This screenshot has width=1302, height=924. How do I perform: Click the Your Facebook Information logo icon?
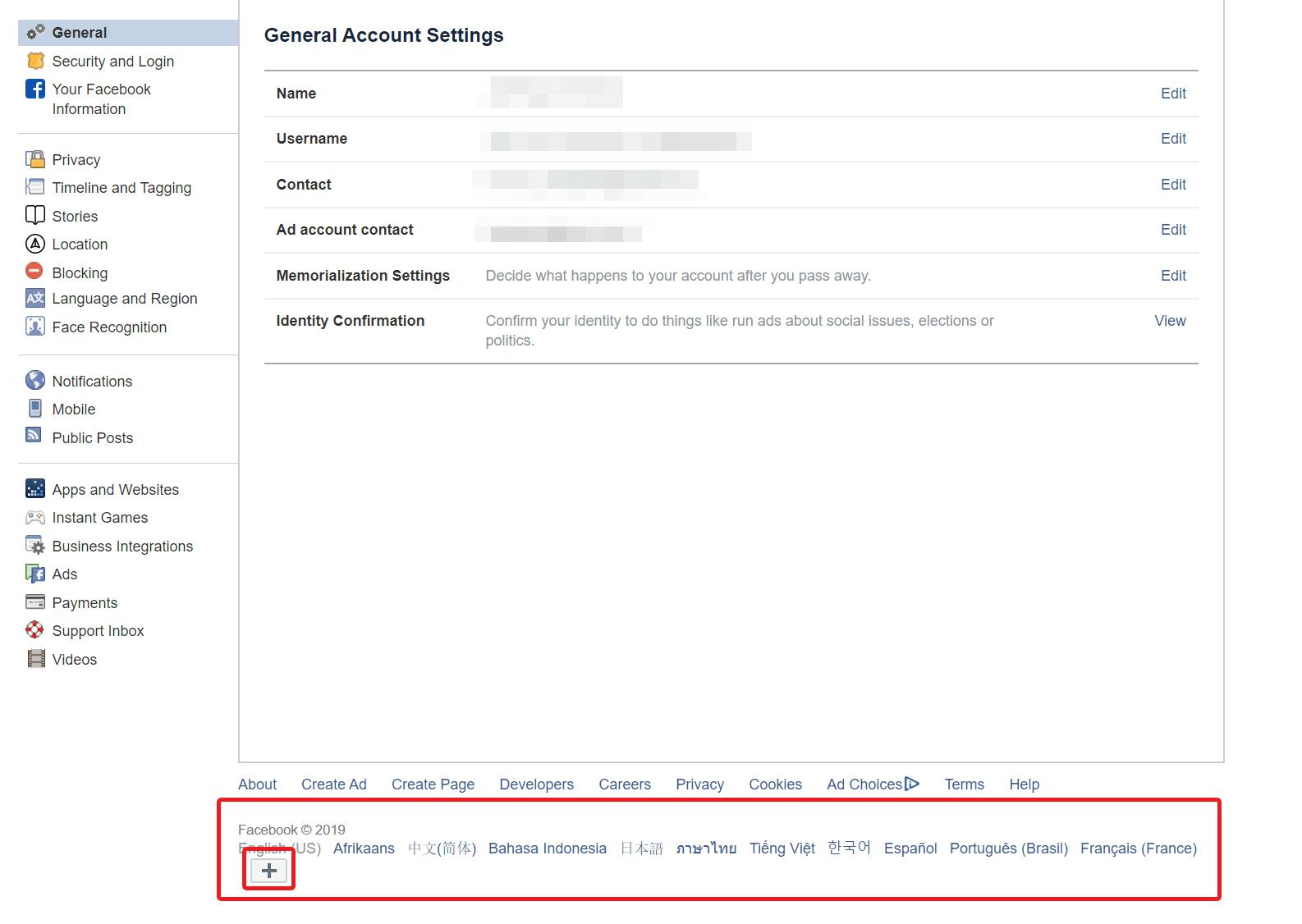(35, 89)
